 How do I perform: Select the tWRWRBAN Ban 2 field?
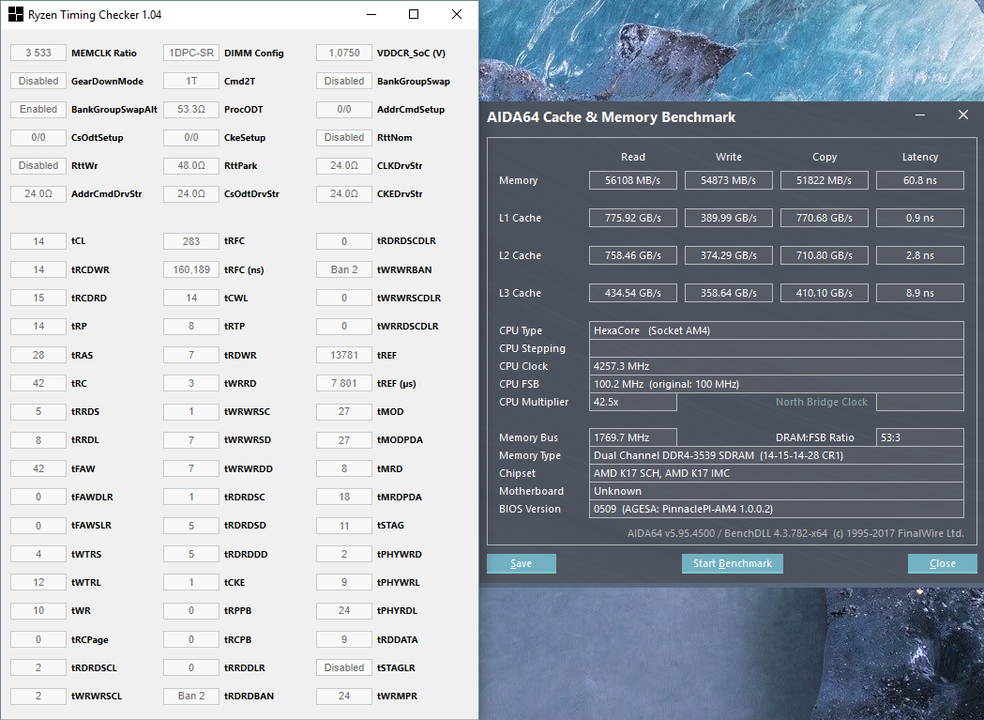pyautogui.click(x=345, y=270)
